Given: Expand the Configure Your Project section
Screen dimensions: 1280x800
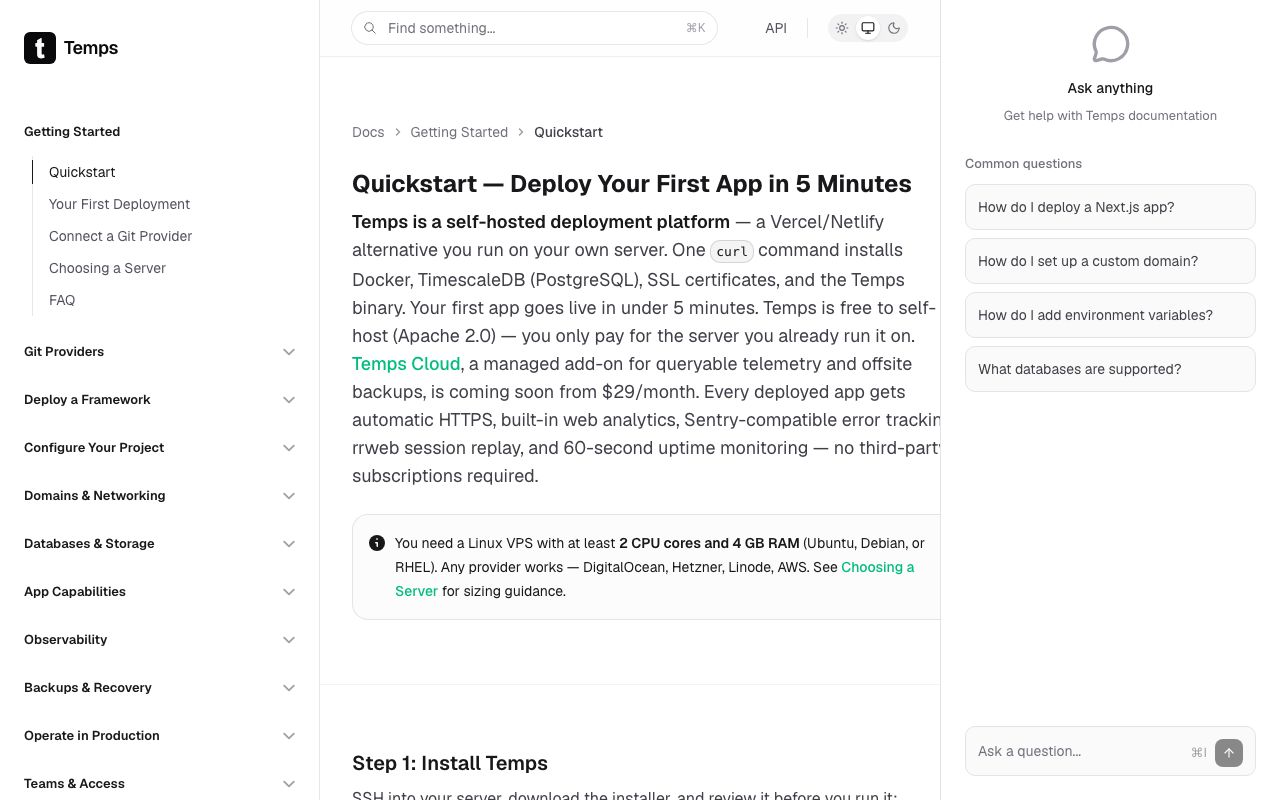Looking at the screenshot, I should click(160, 448).
